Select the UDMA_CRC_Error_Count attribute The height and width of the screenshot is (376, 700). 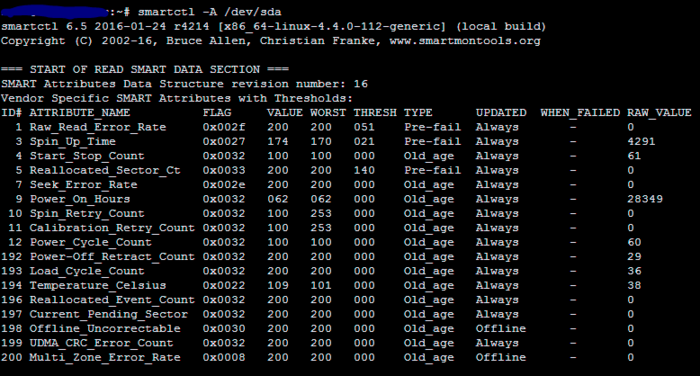pyautogui.click(x=101, y=343)
